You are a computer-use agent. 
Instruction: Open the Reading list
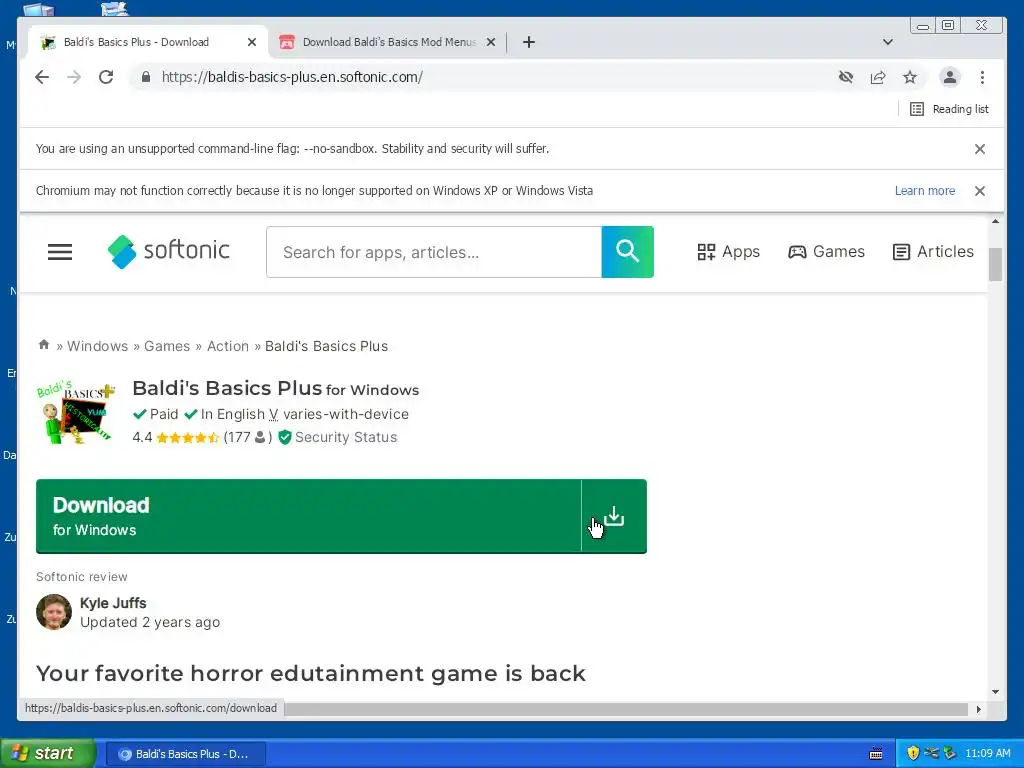950,109
